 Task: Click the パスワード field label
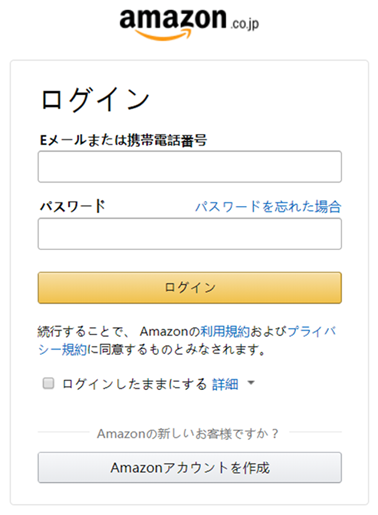click(x=73, y=206)
